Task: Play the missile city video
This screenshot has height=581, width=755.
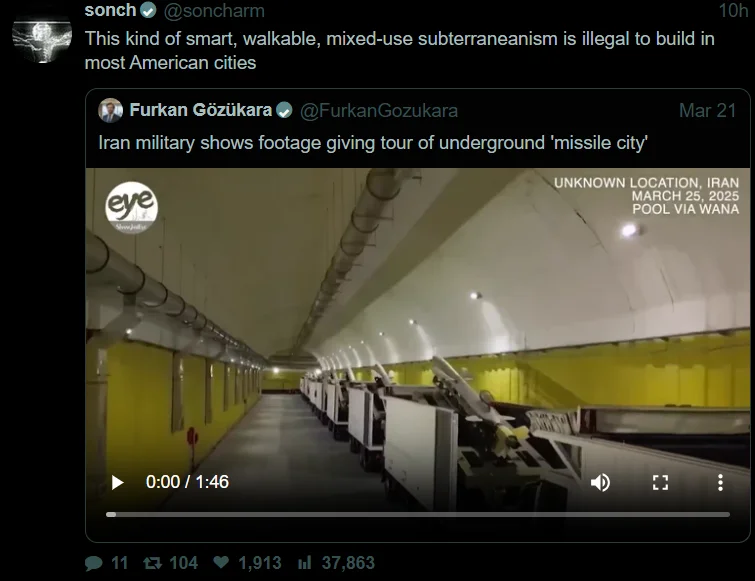Action: (x=117, y=482)
